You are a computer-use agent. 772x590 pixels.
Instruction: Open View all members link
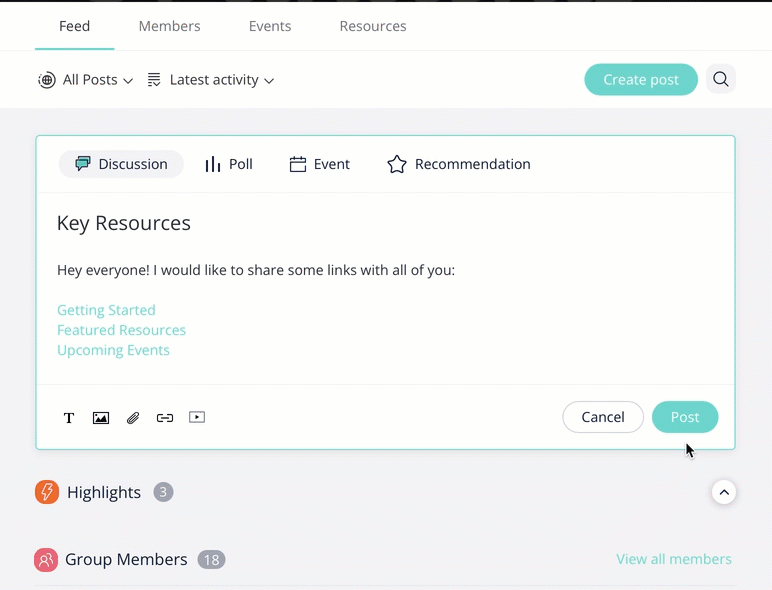click(x=674, y=559)
